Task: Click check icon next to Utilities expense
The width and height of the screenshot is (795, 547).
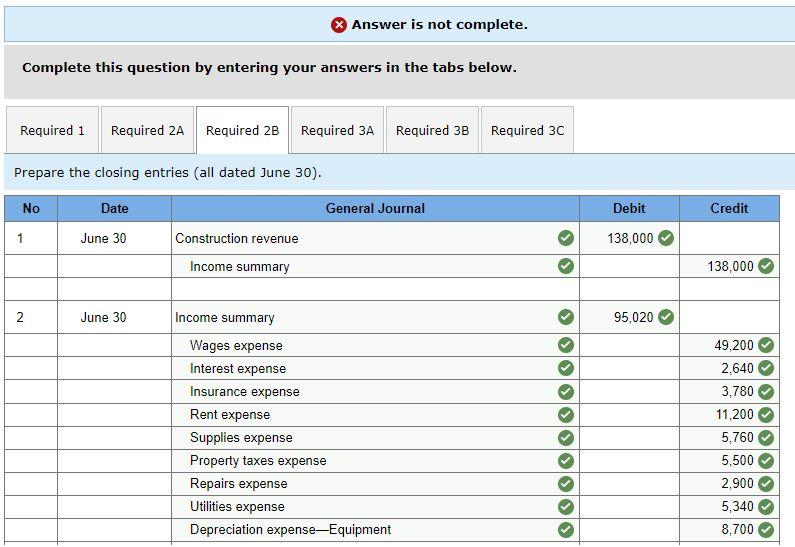Action: [566, 506]
